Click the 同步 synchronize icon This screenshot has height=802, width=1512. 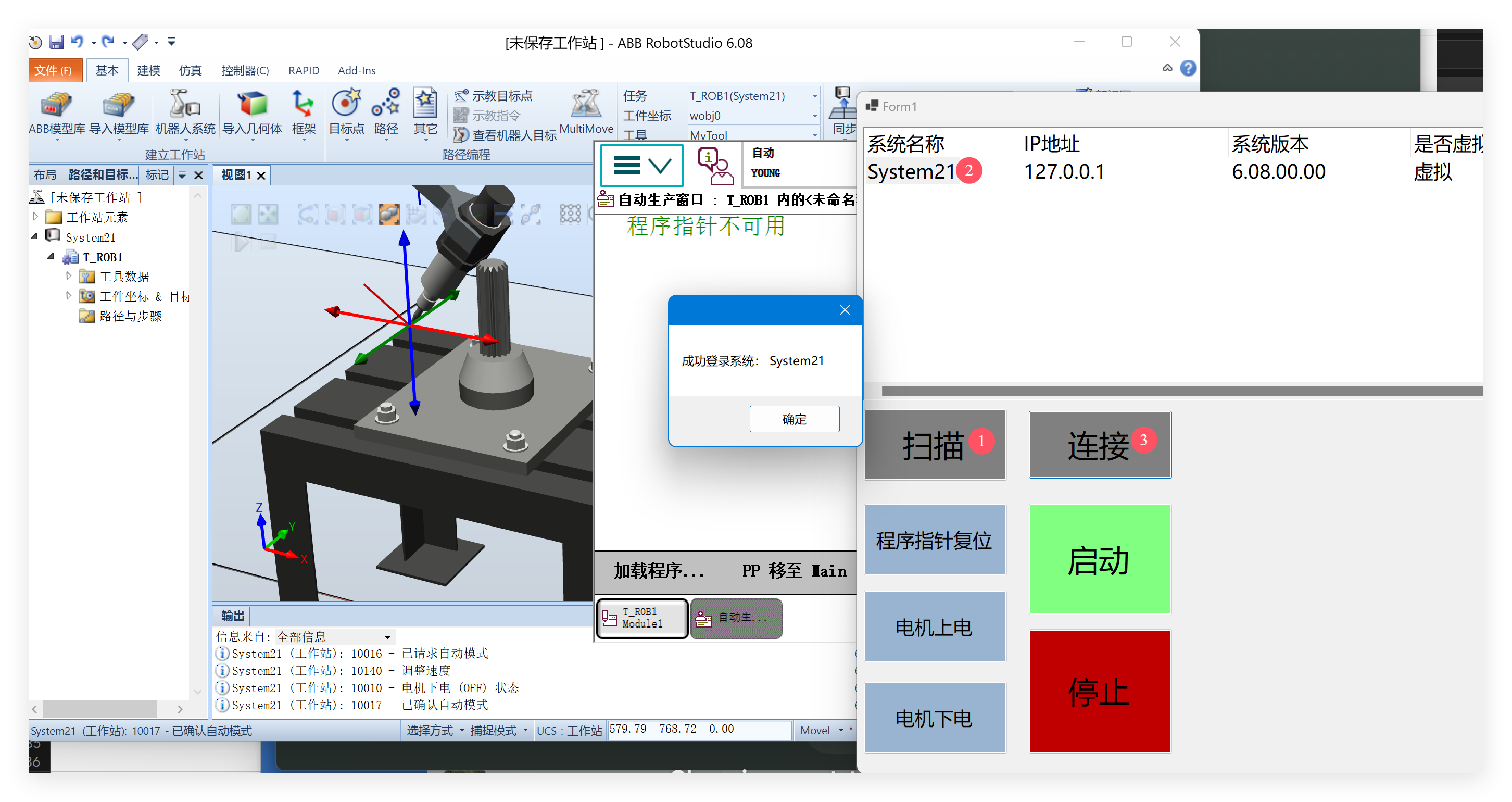coord(843,111)
